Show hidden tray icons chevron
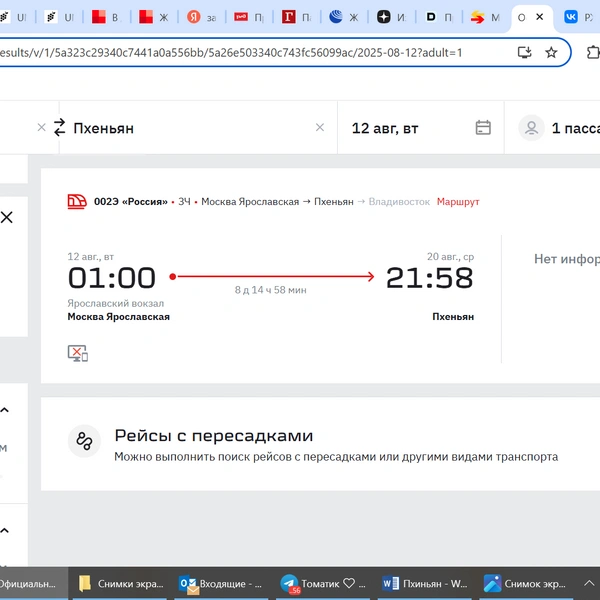 [x=589, y=584]
